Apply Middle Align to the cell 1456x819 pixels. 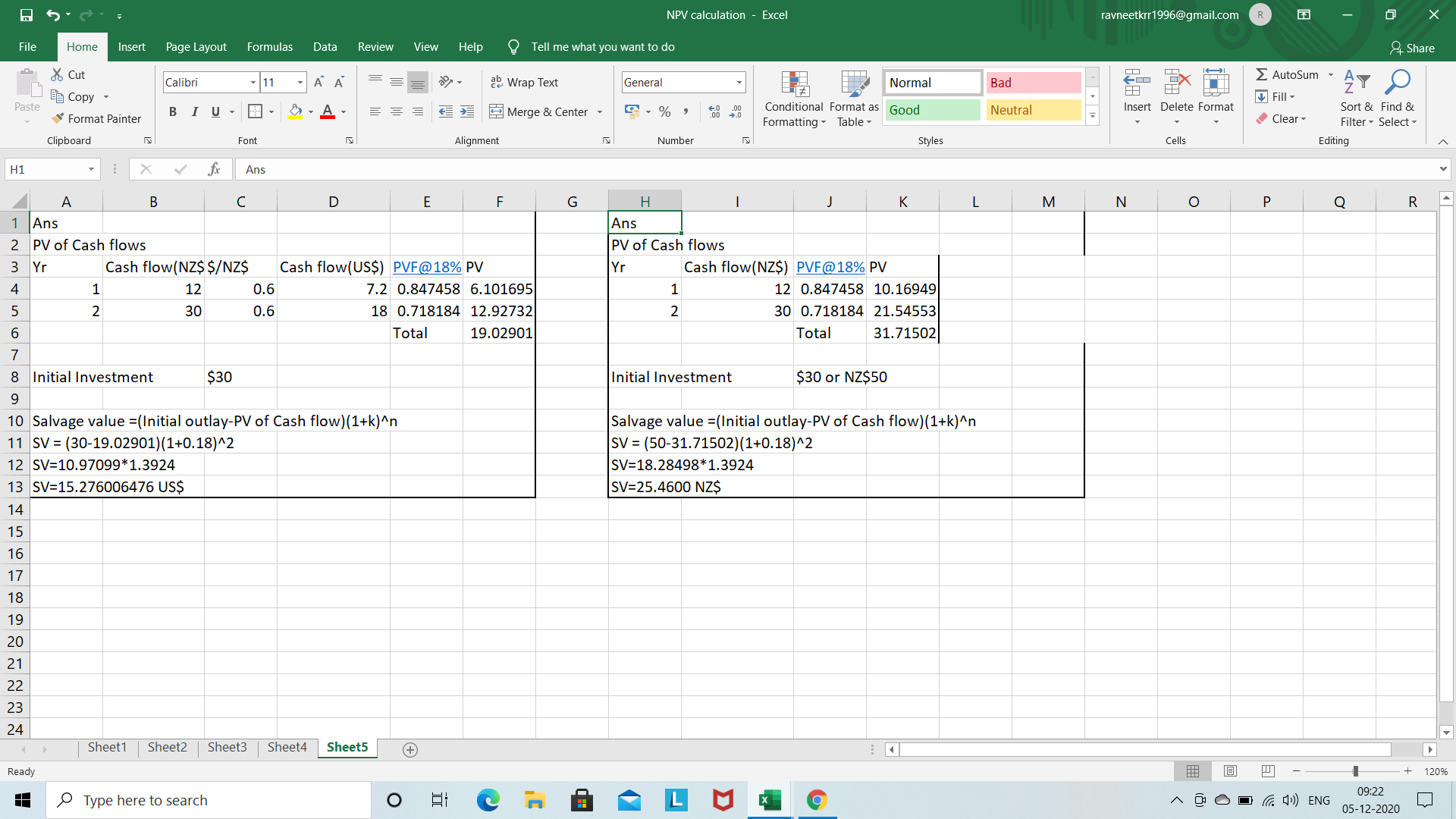(x=397, y=82)
